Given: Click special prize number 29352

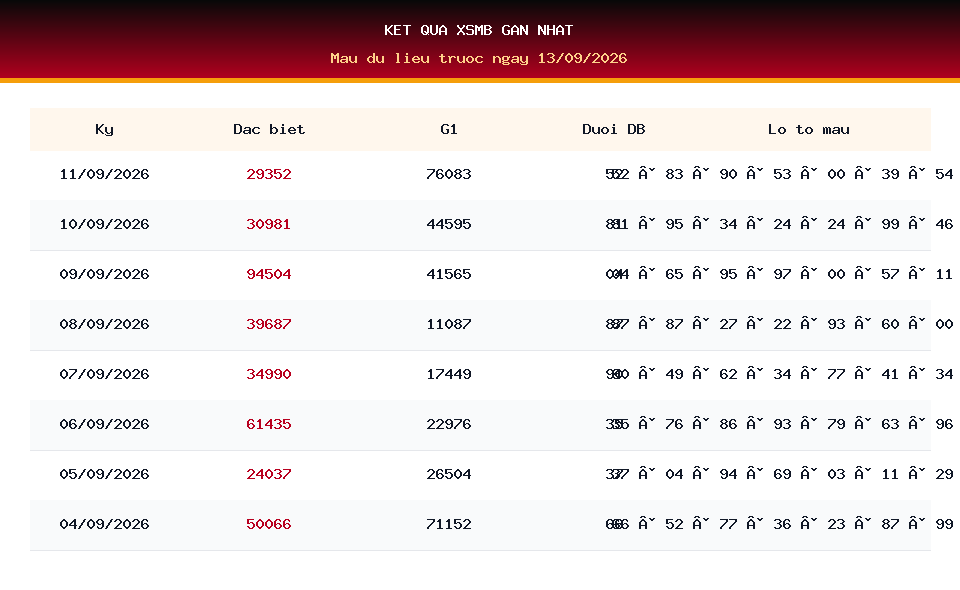Looking at the screenshot, I should 269,174.
